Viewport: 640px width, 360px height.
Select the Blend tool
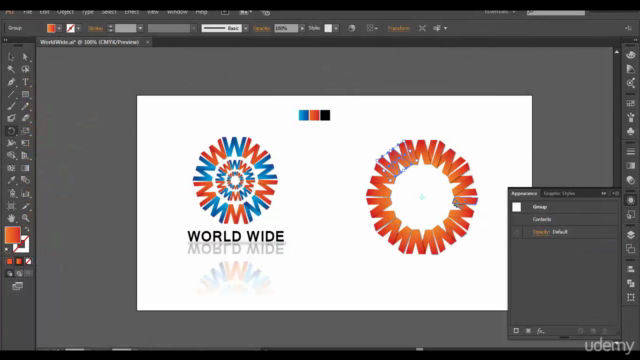click(x=25, y=180)
